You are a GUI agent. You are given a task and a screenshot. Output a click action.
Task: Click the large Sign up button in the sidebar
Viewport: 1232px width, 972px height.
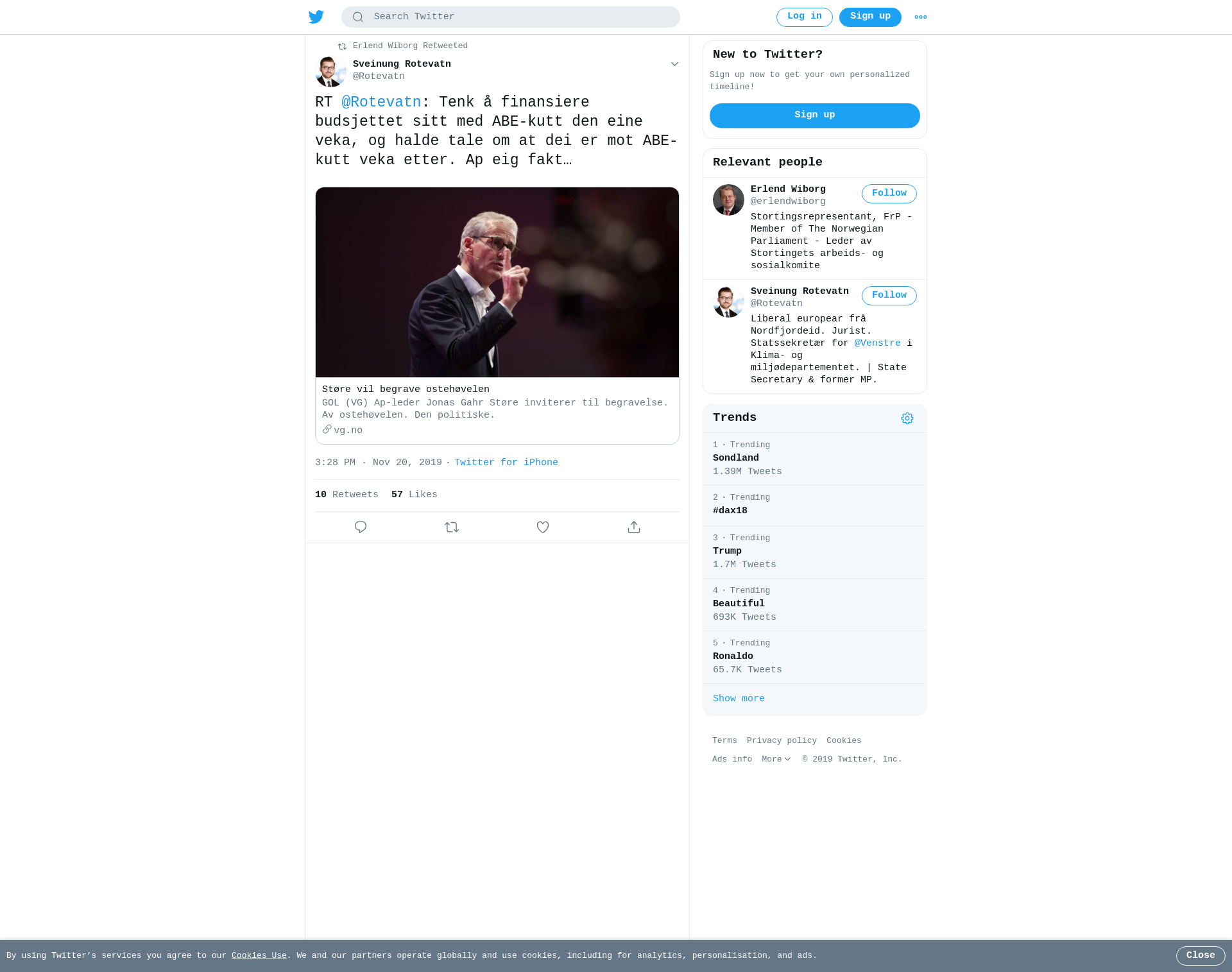coord(814,115)
